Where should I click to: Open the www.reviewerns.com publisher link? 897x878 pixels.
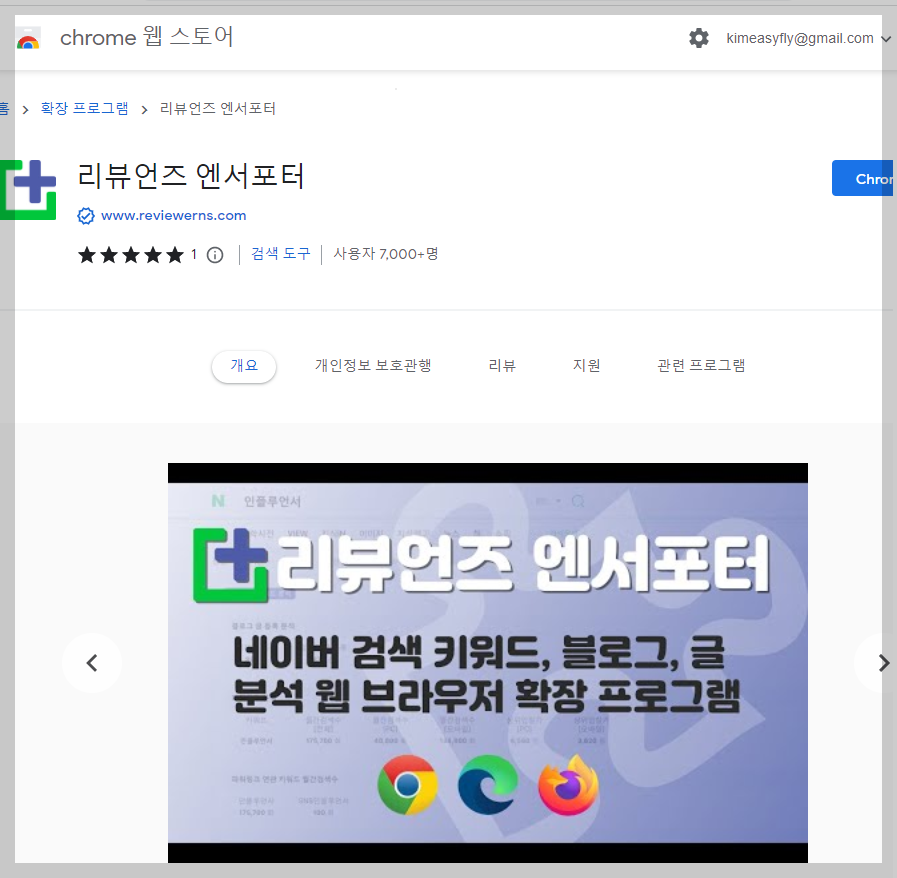pos(173,216)
